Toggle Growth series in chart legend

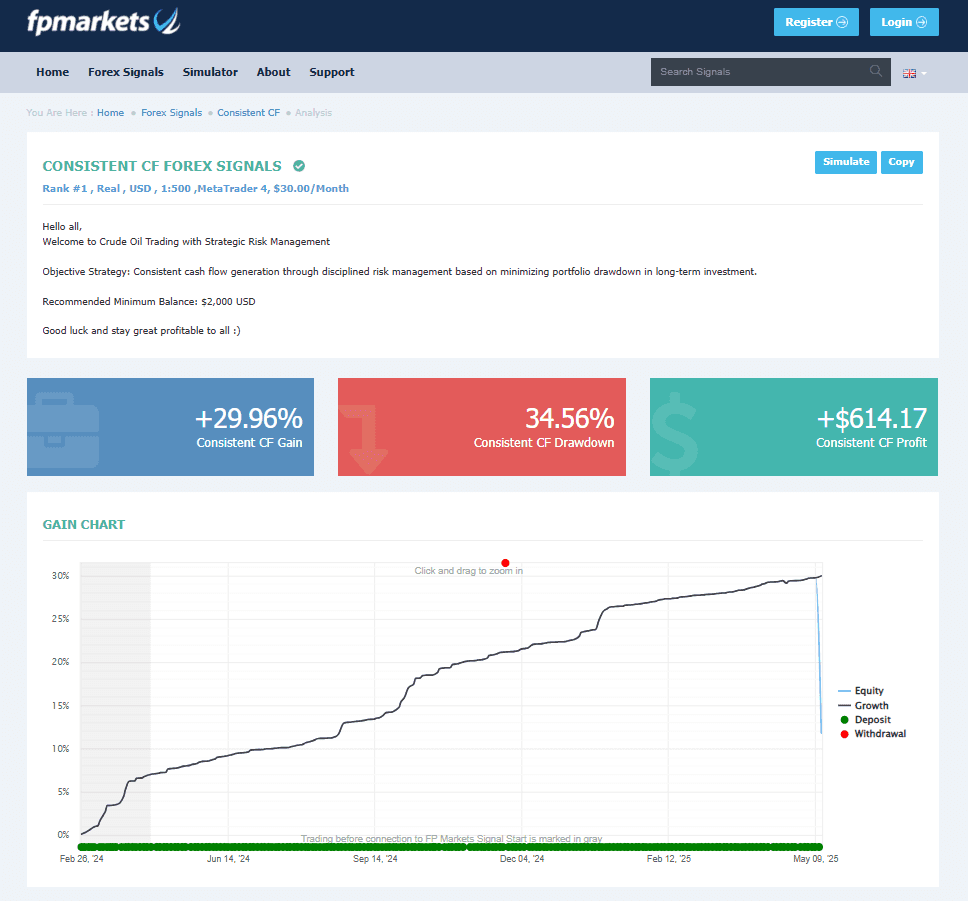pyautogui.click(x=863, y=705)
